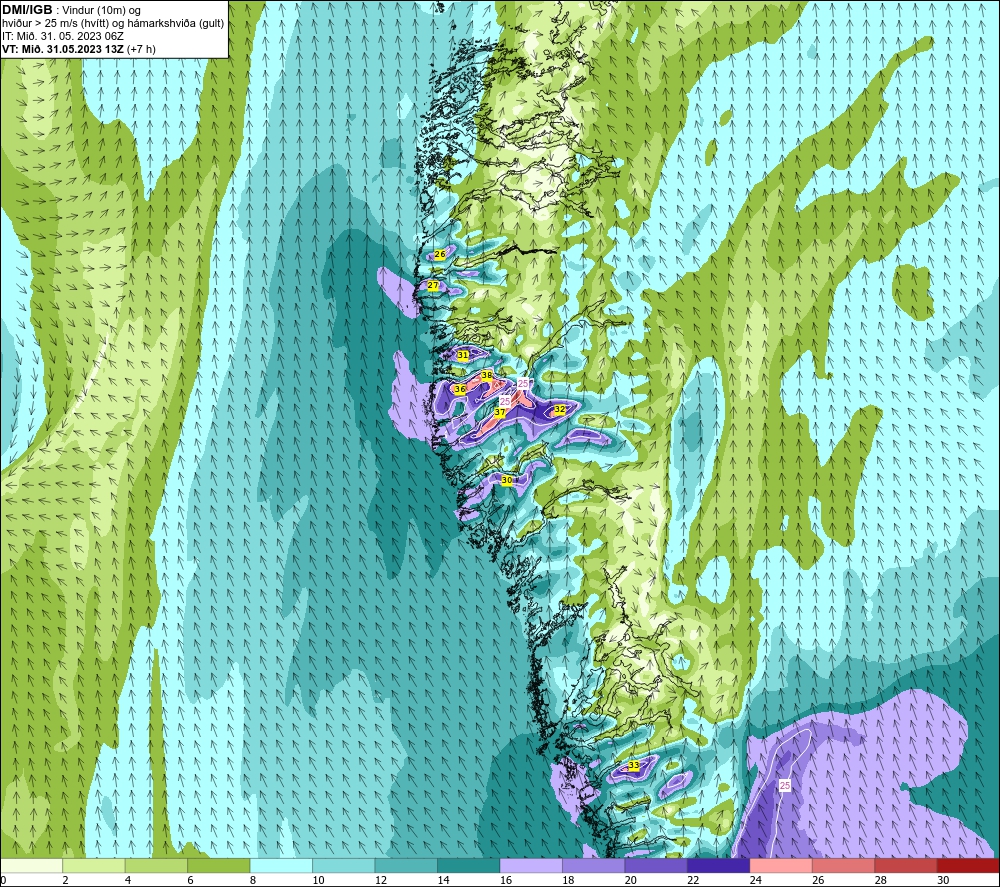This screenshot has height=887, width=1000.
Task: Select the legend scale number 20
Action: pyautogui.click(x=631, y=880)
